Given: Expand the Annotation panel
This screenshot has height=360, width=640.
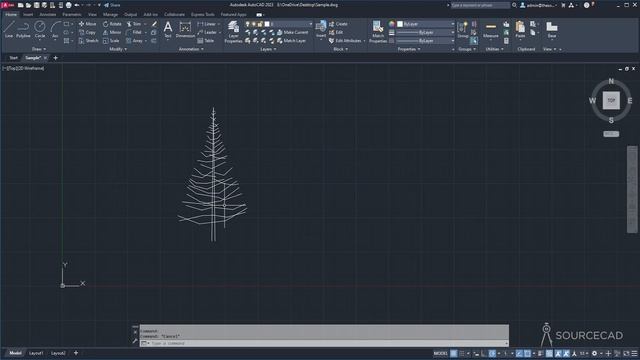Looking at the screenshot, I should [191, 49].
